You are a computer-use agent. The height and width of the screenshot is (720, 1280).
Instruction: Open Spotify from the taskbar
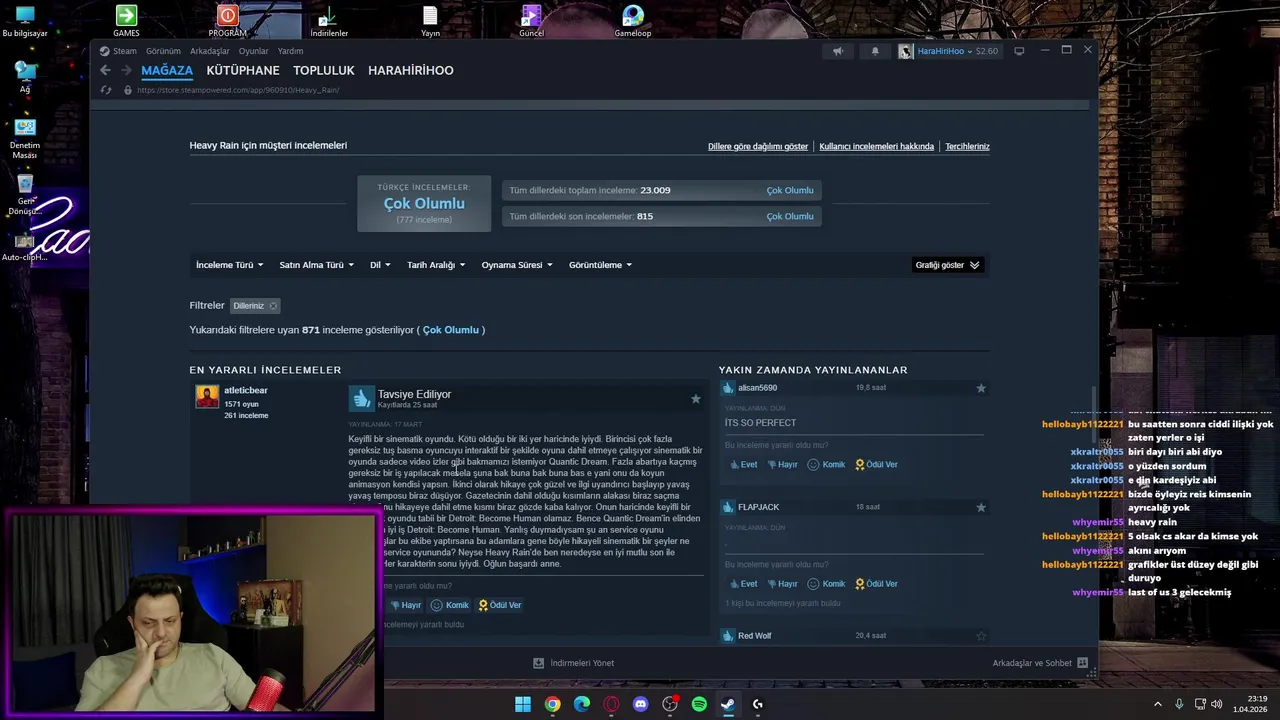click(699, 704)
